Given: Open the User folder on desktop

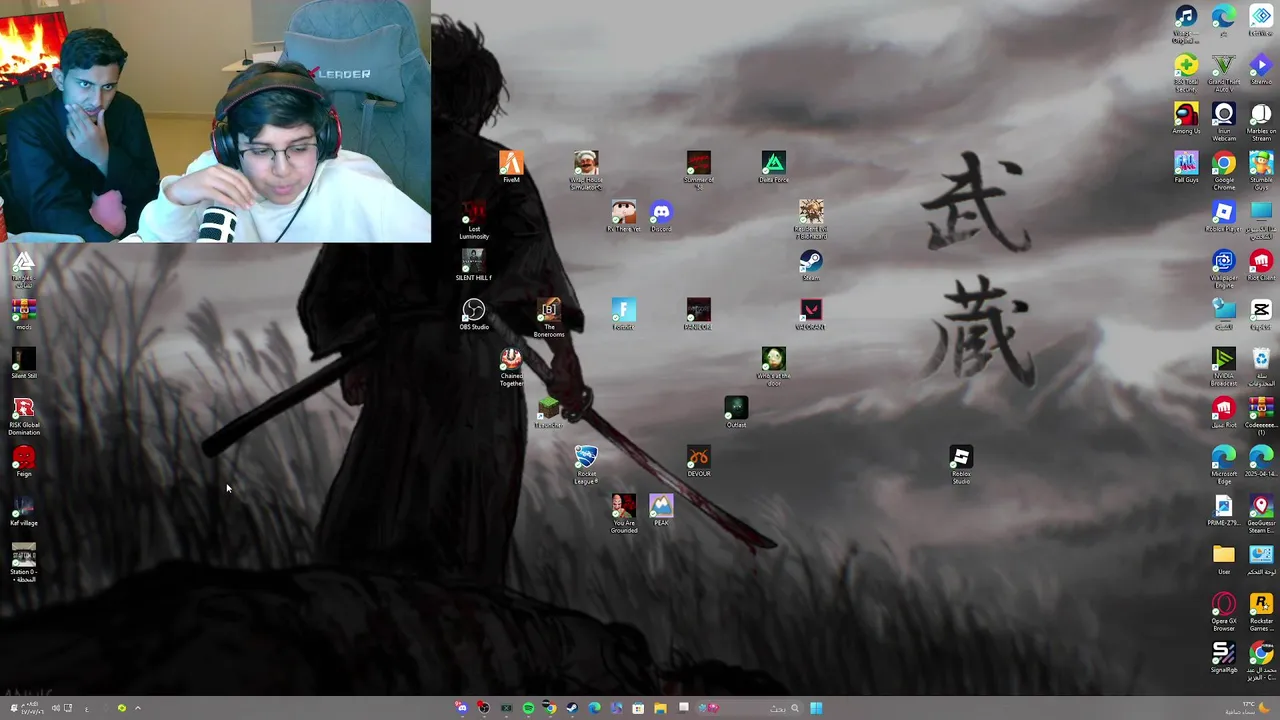Looking at the screenshot, I should [1224, 559].
